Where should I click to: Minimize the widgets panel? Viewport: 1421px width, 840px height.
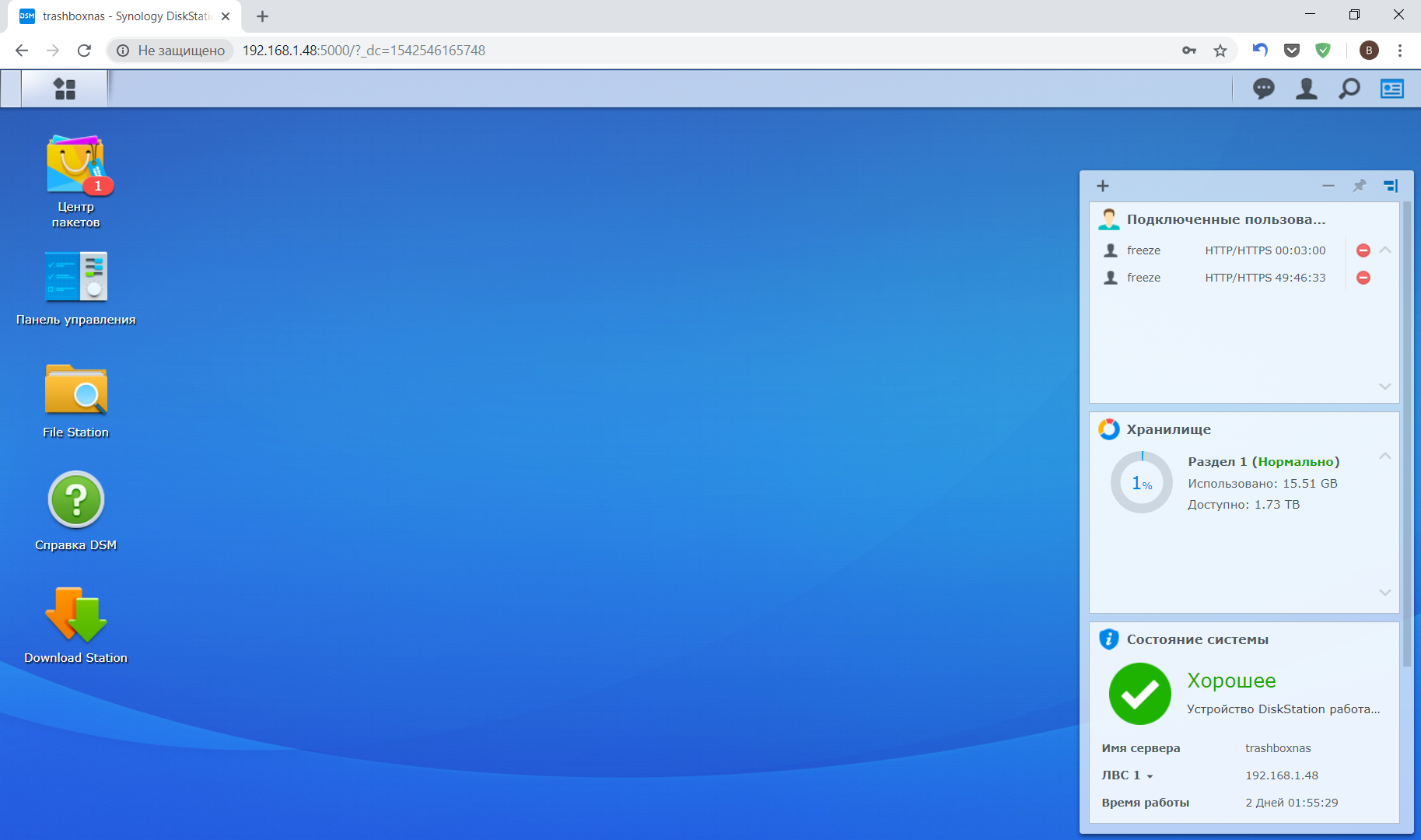click(1328, 186)
